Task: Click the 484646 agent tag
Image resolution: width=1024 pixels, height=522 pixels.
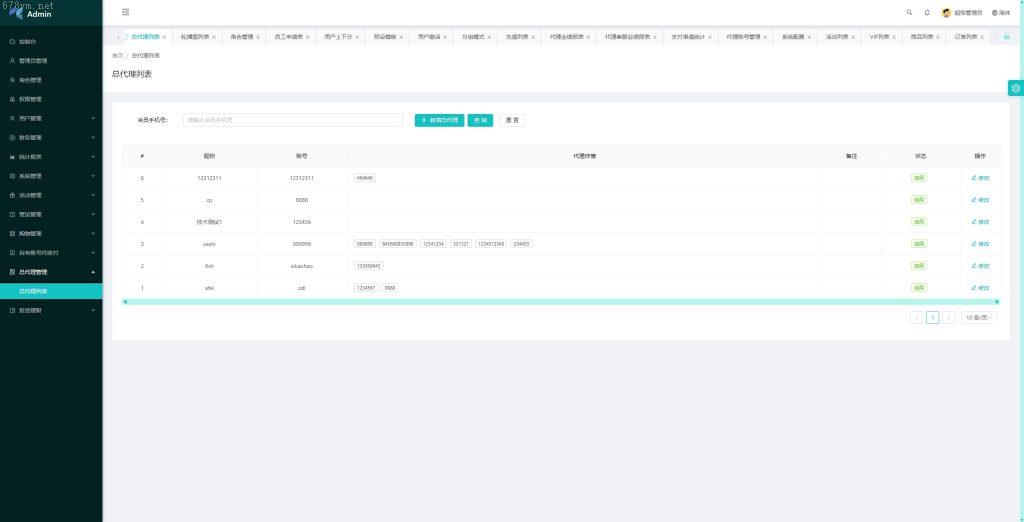Action: click(364, 178)
